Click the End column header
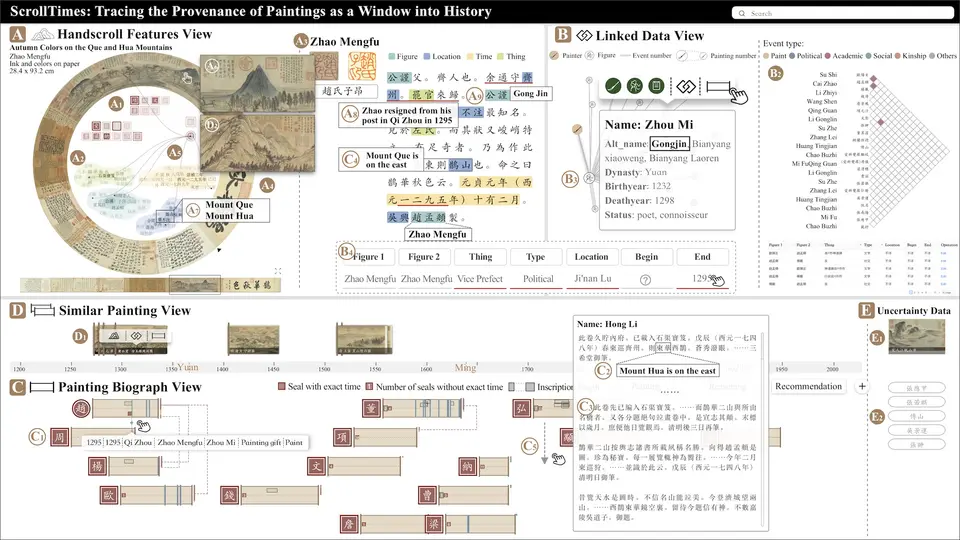 702,257
